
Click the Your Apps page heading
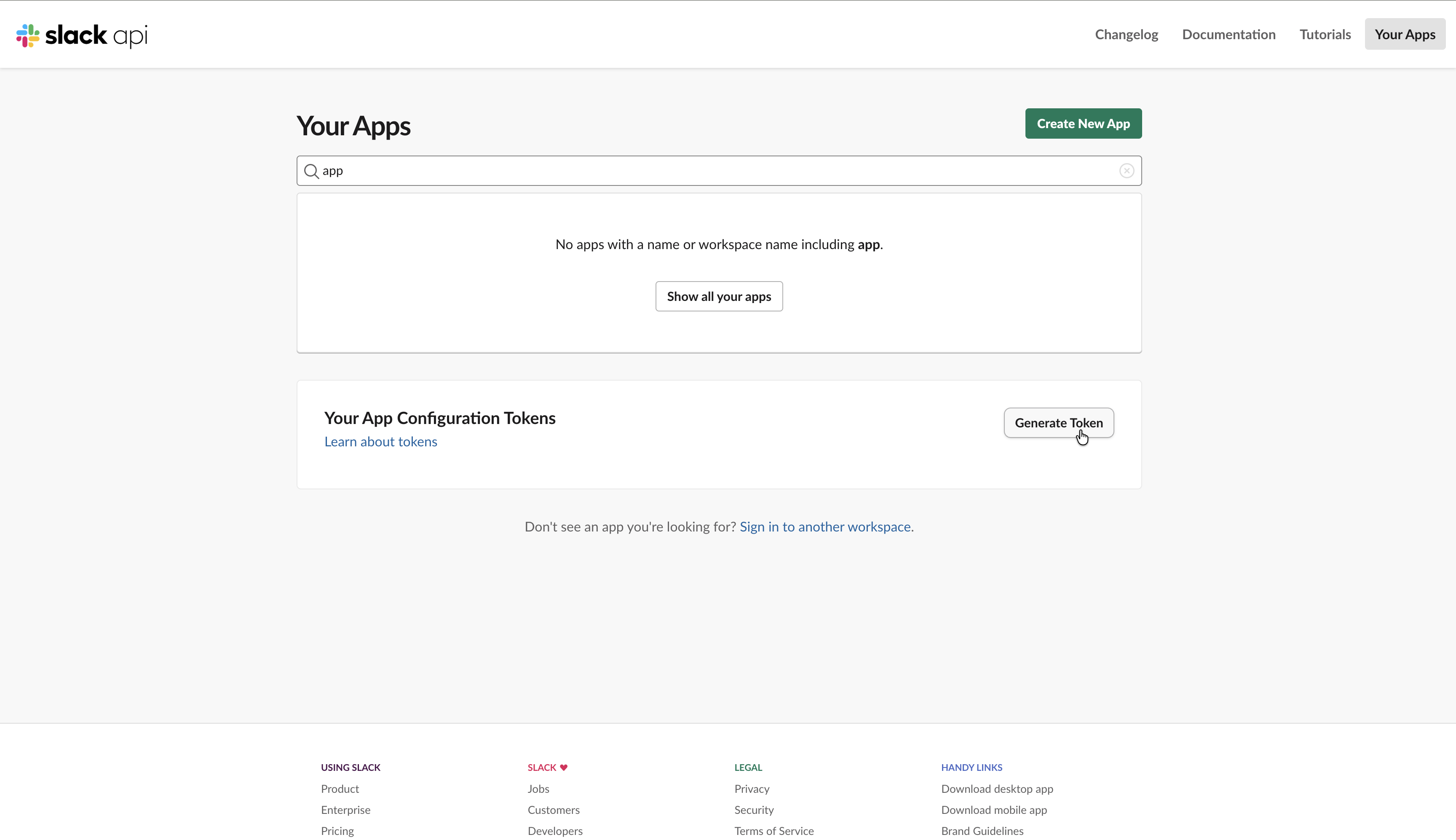(353, 126)
